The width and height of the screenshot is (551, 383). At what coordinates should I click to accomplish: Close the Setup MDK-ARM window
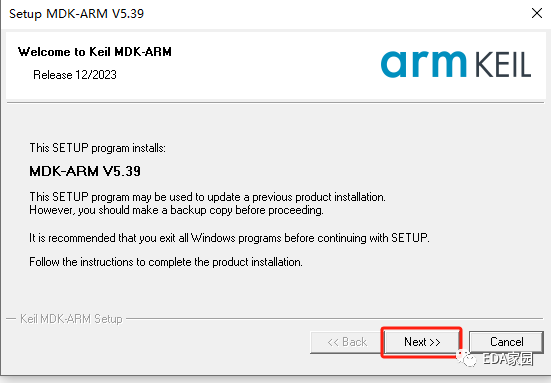(537, 13)
